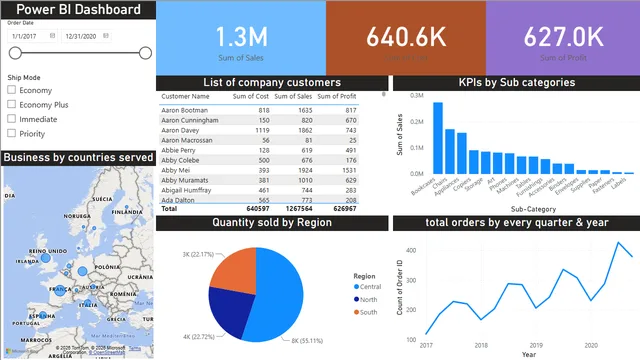The height and width of the screenshot is (360, 640).
Task: Select the Bookcases bar in KPI chart
Action: (x=438, y=138)
